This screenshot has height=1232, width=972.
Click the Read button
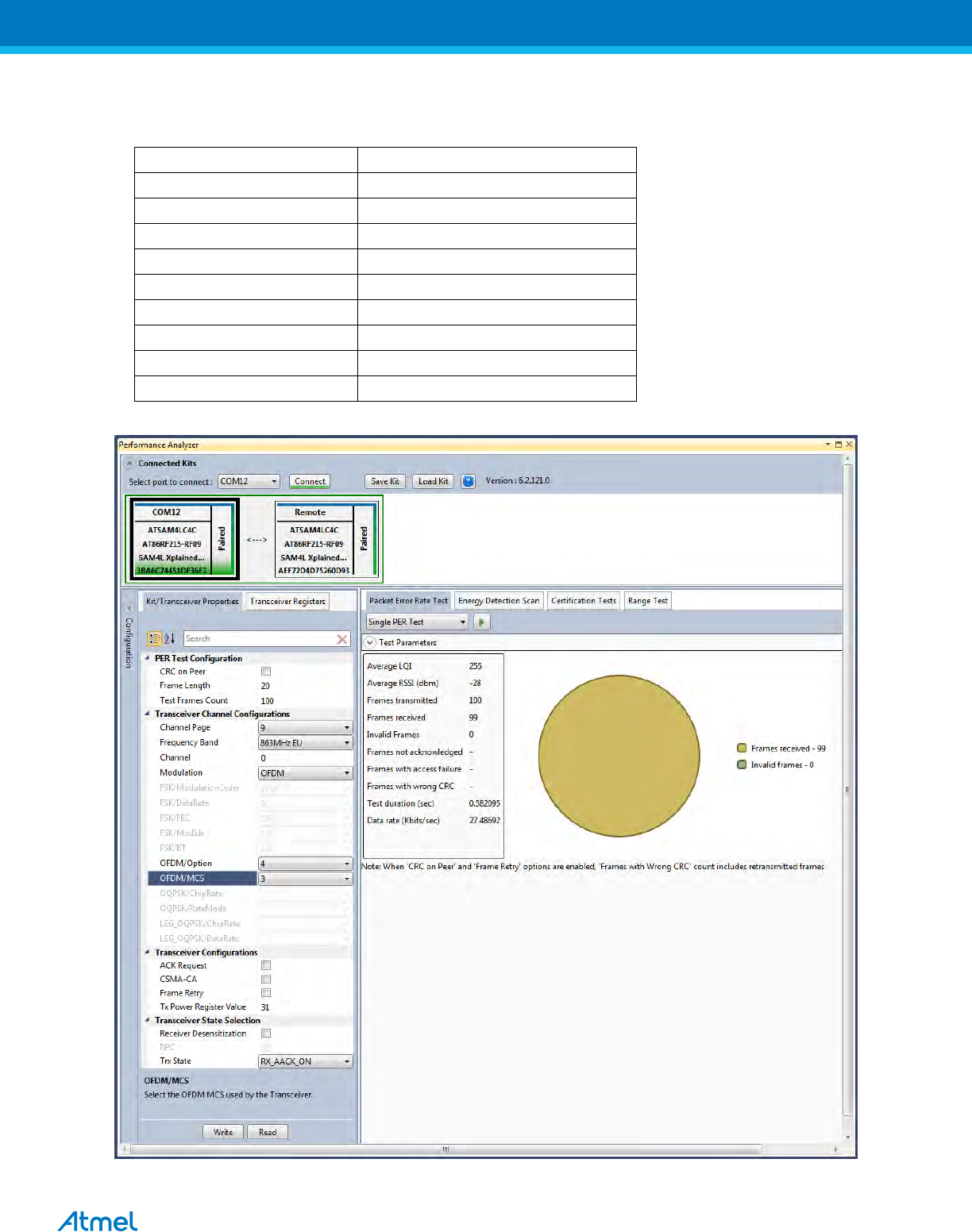click(x=268, y=1133)
